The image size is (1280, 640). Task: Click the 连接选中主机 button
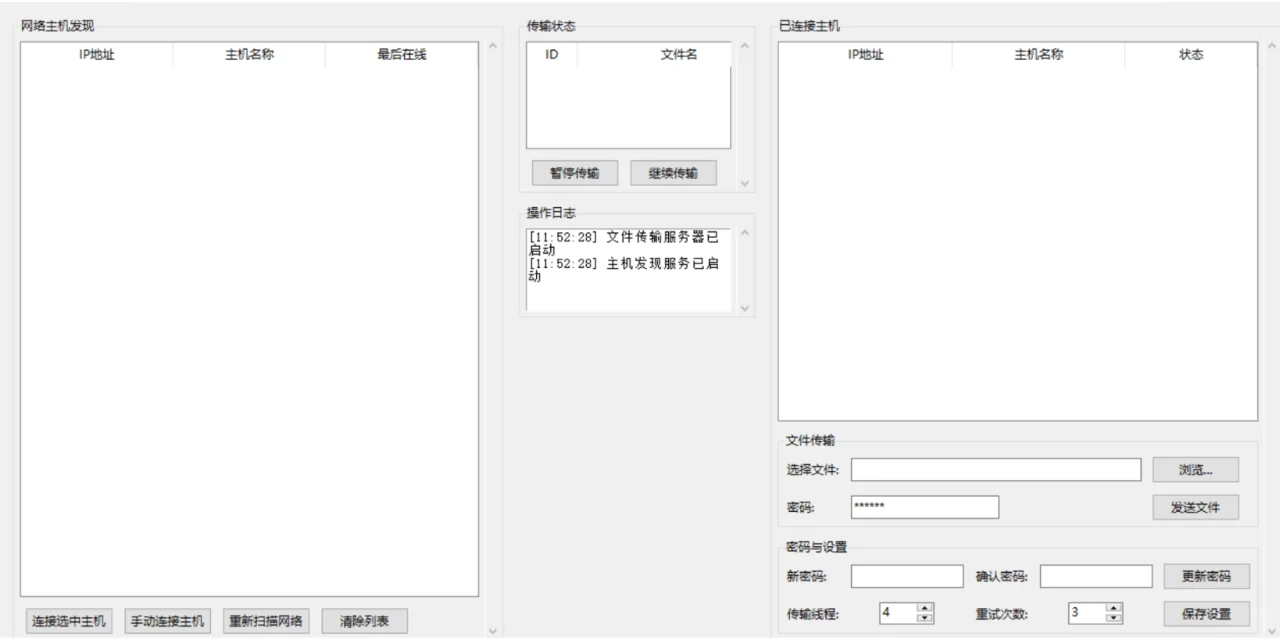68,620
